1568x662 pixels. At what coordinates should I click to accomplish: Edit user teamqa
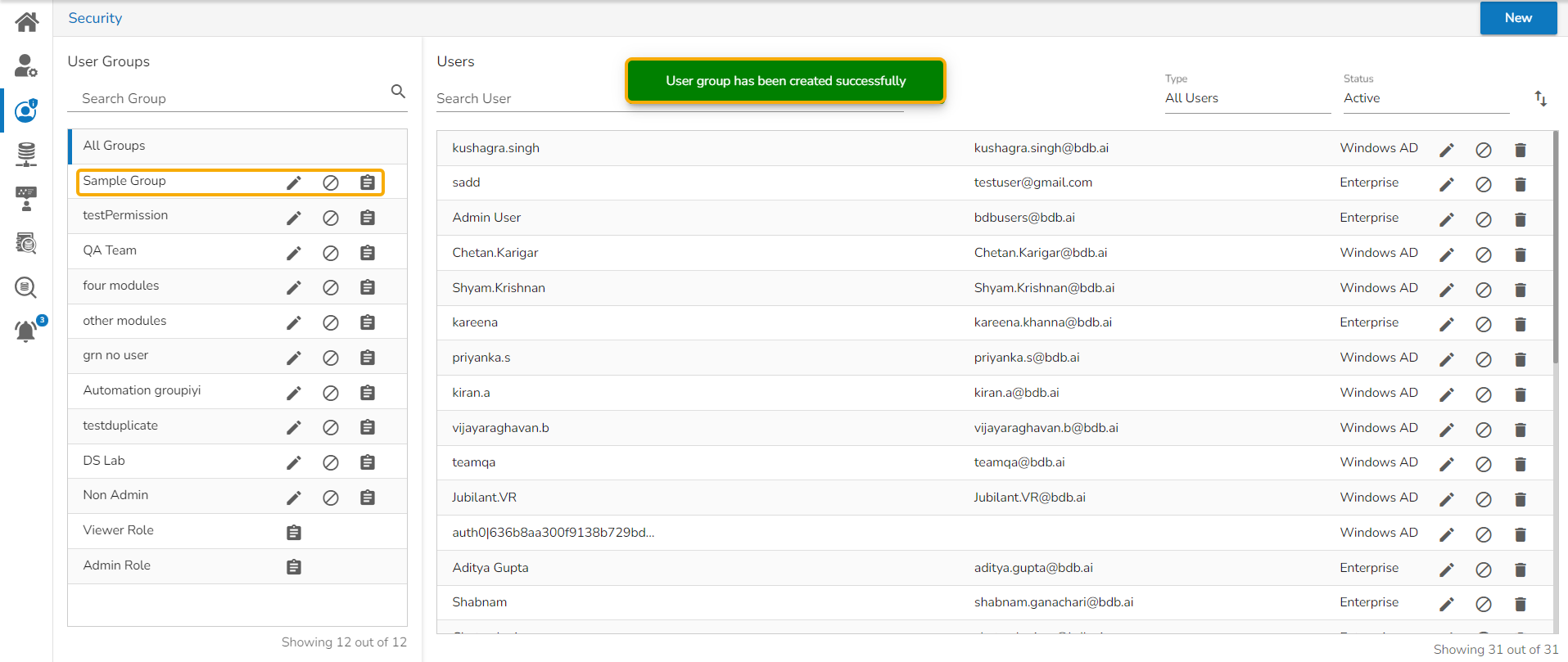[x=1447, y=464]
